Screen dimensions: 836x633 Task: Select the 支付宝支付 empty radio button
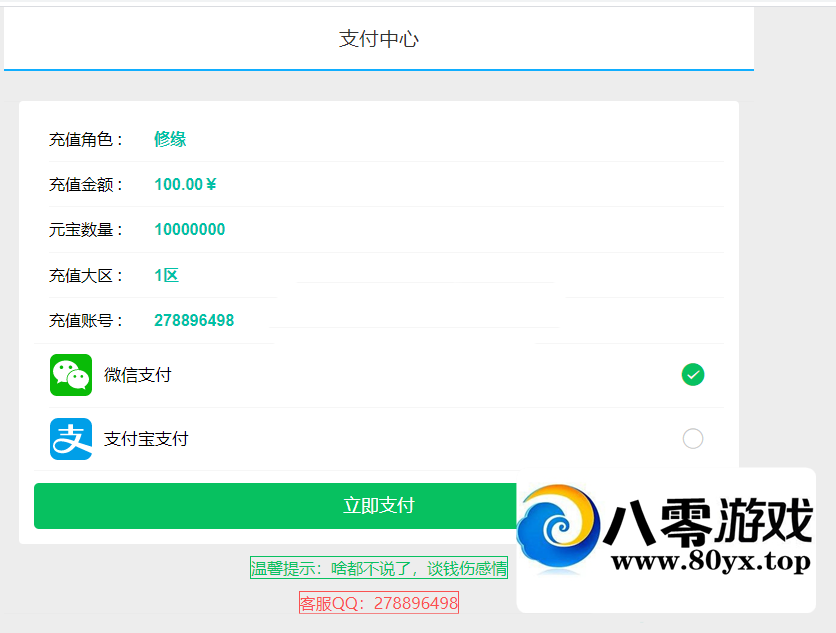[x=693, y=438]
